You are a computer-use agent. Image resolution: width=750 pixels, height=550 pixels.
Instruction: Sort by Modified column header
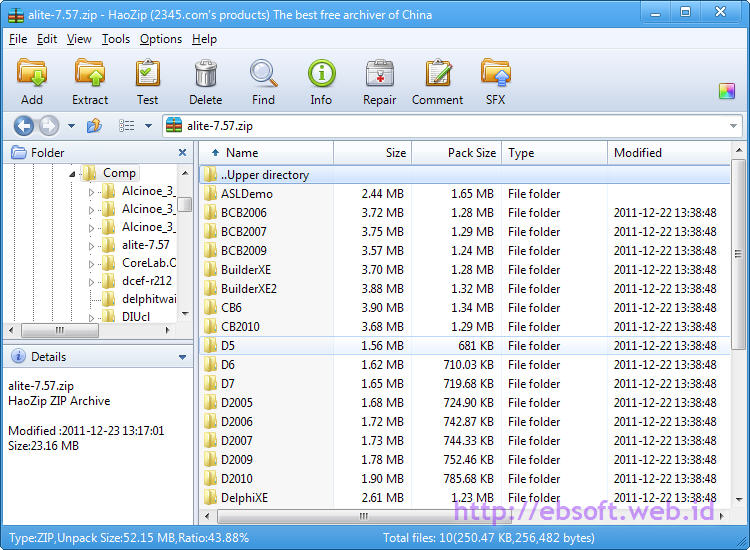[x=669, y=153]
